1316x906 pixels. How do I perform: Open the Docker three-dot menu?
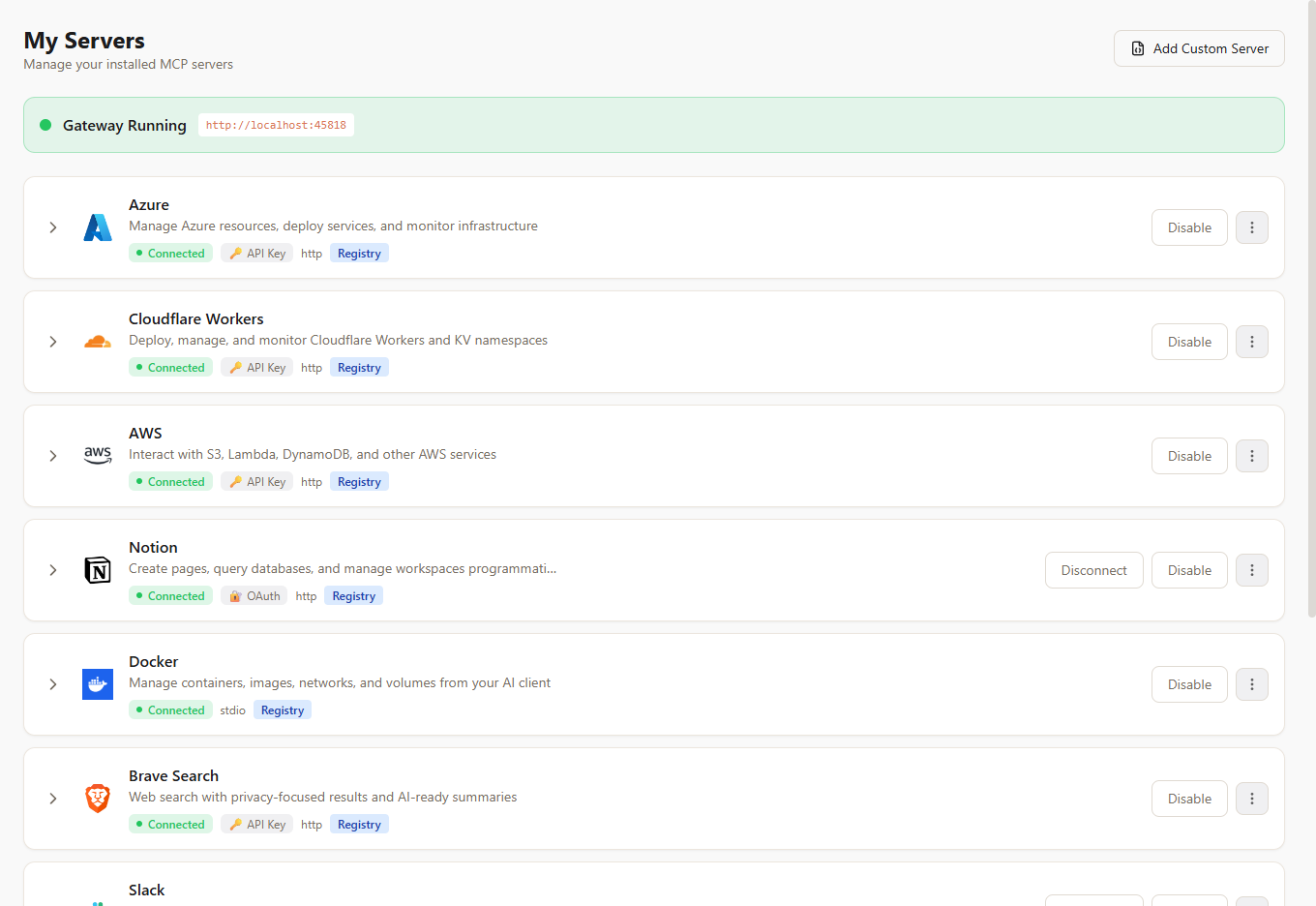(1252, 684)
